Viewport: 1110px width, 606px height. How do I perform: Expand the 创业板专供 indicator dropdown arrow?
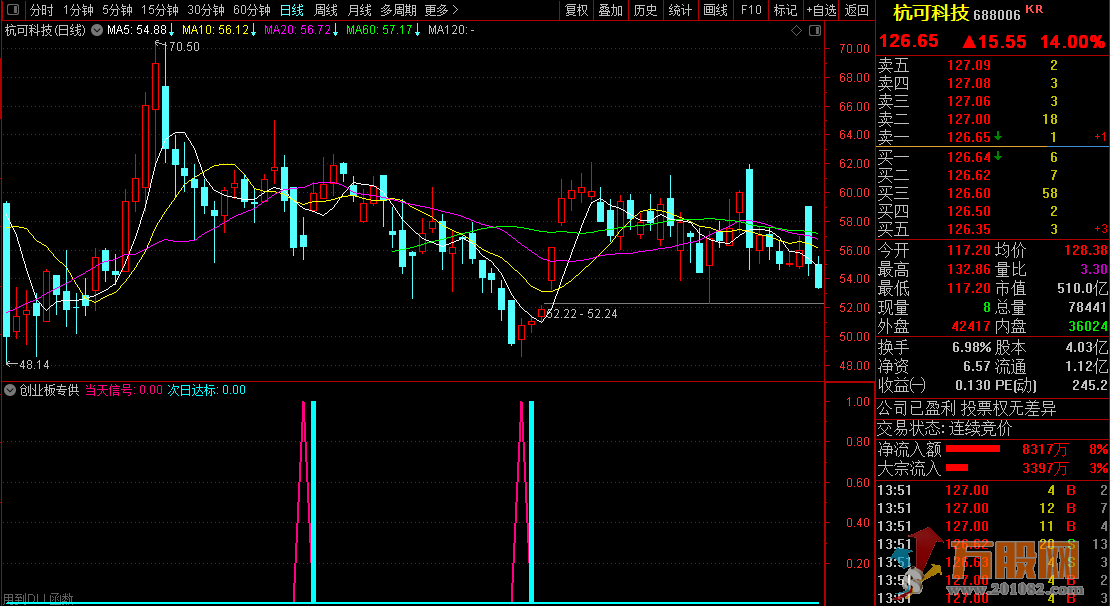tap(10, 390)
